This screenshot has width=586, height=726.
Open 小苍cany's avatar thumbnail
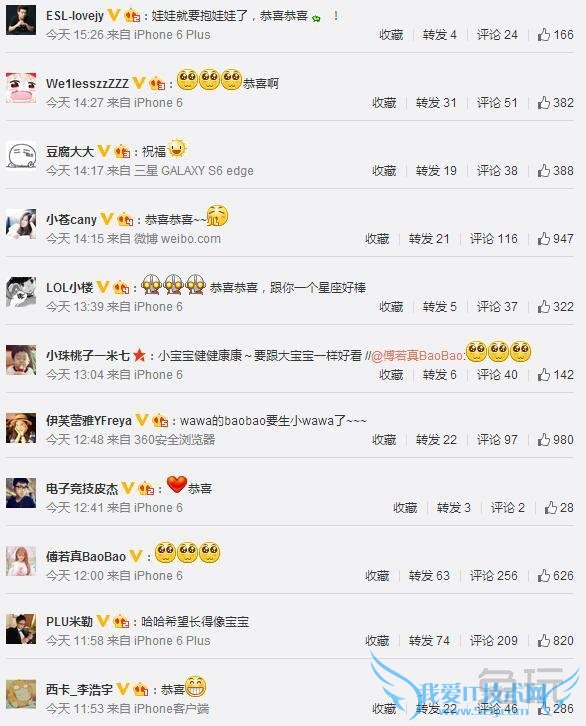point(21,224)
